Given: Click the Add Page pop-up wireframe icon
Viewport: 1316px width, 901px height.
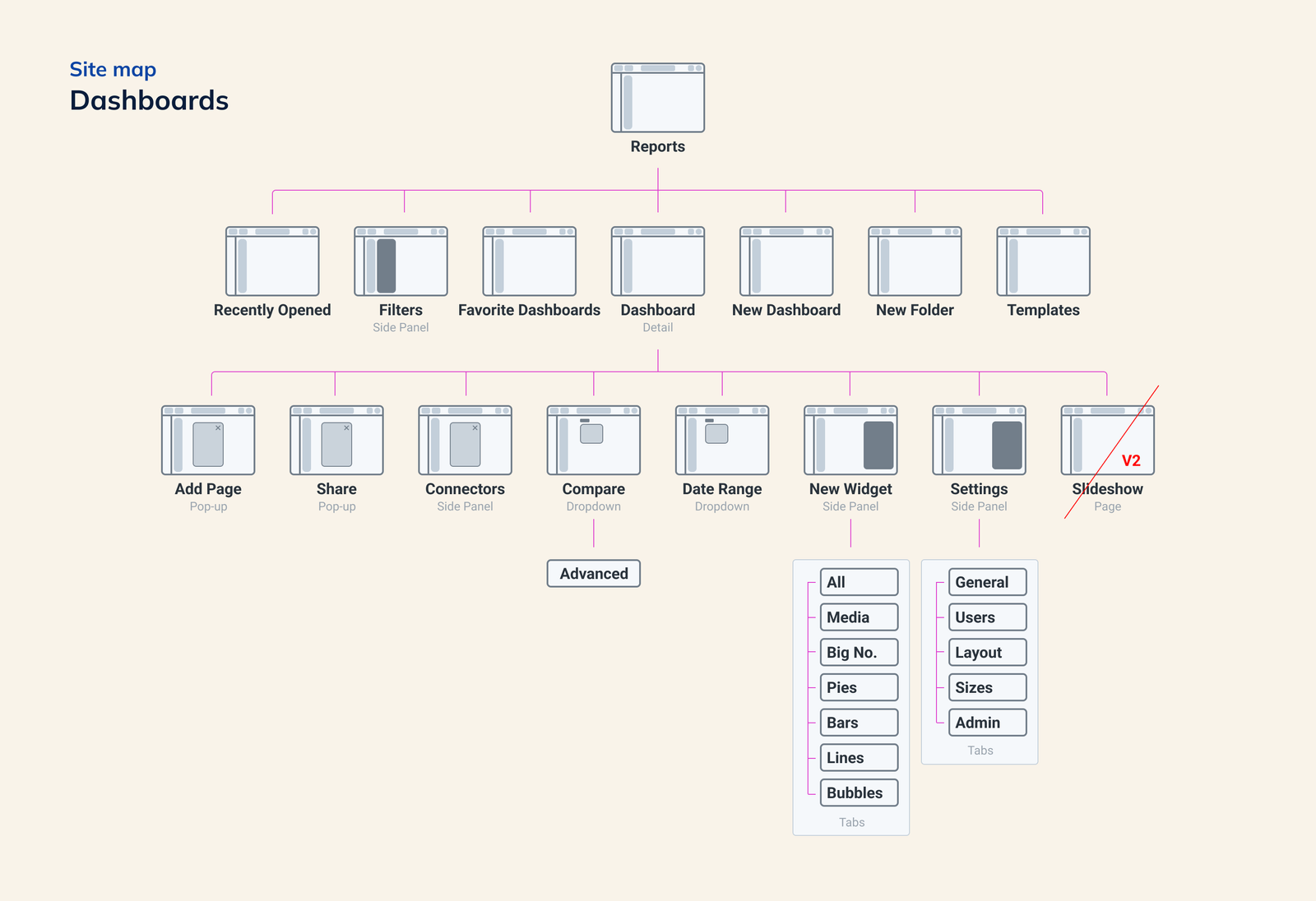Looking at the screenshot, I should [x=208, y=441].
